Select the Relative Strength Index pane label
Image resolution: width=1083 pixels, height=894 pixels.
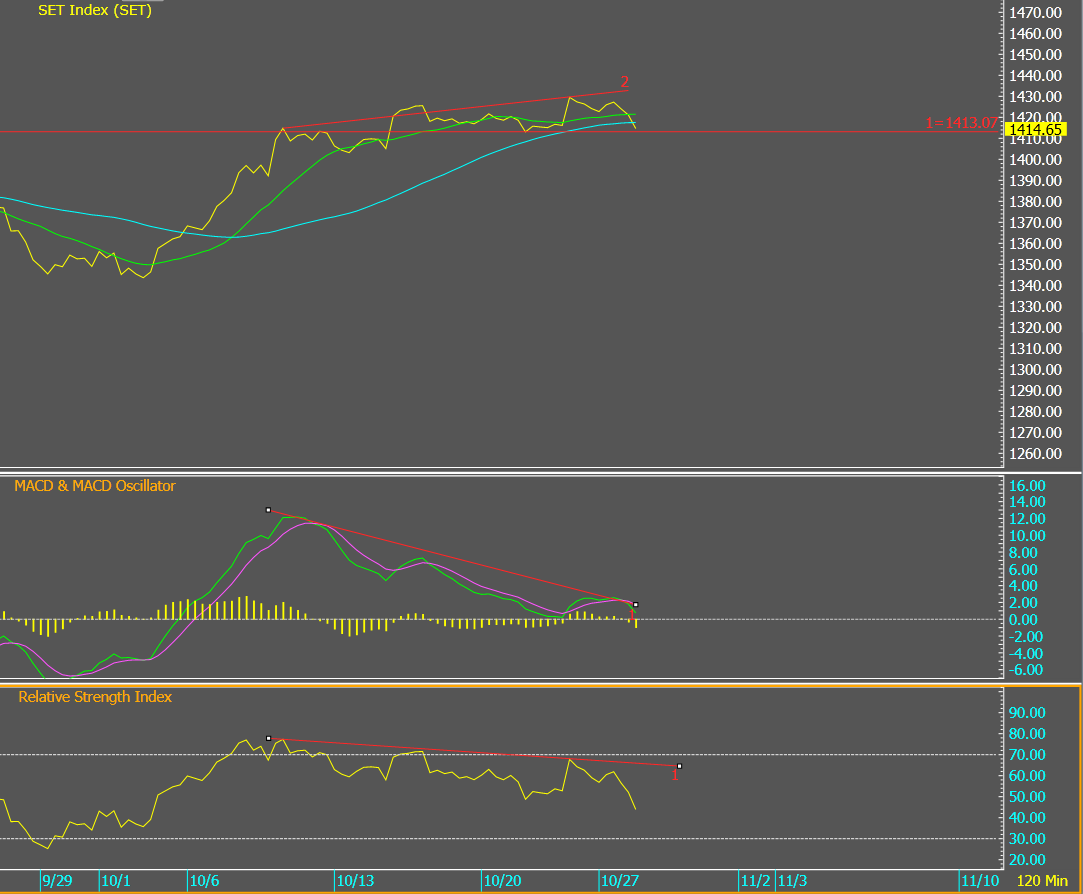95,697
